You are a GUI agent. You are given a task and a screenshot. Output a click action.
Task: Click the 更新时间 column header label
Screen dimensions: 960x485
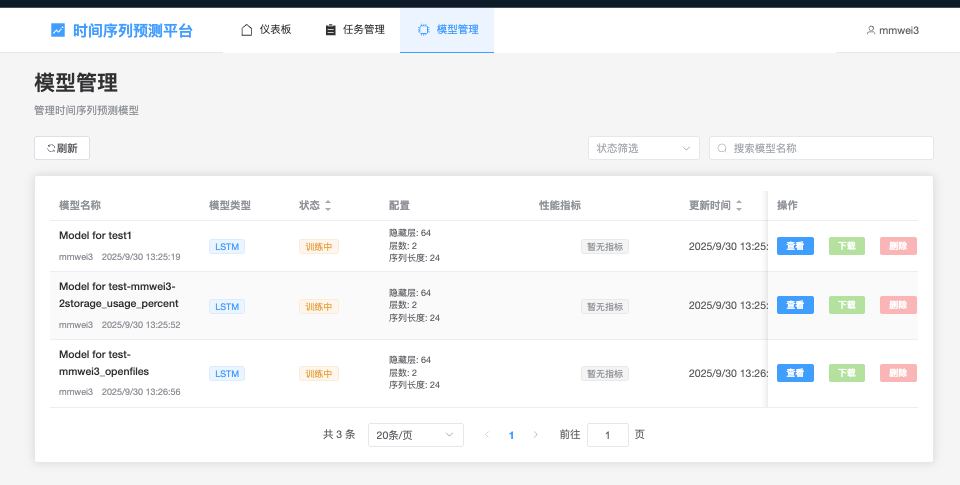pos(710,206)
